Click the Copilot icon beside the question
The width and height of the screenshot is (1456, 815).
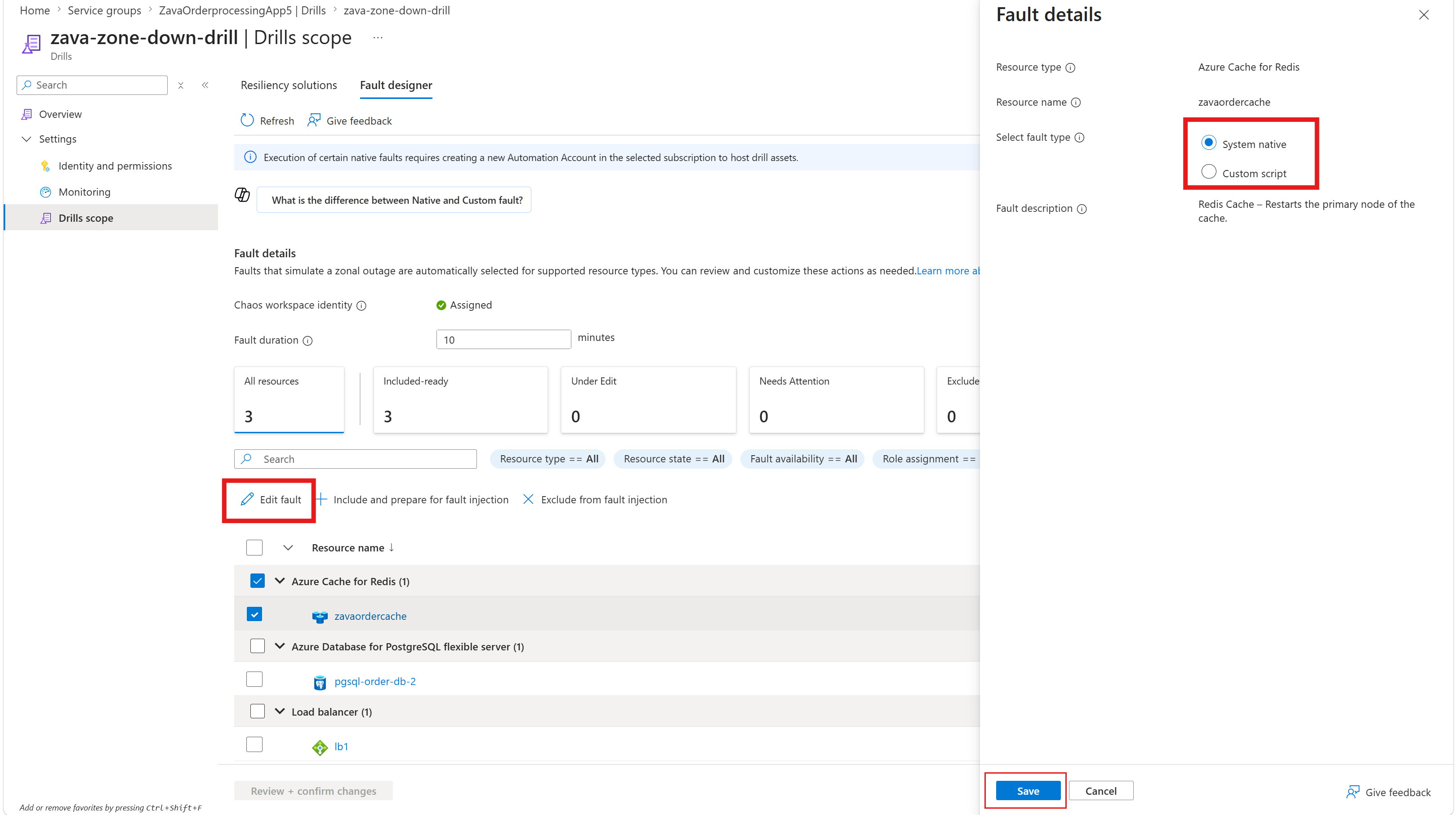[242, 195]
